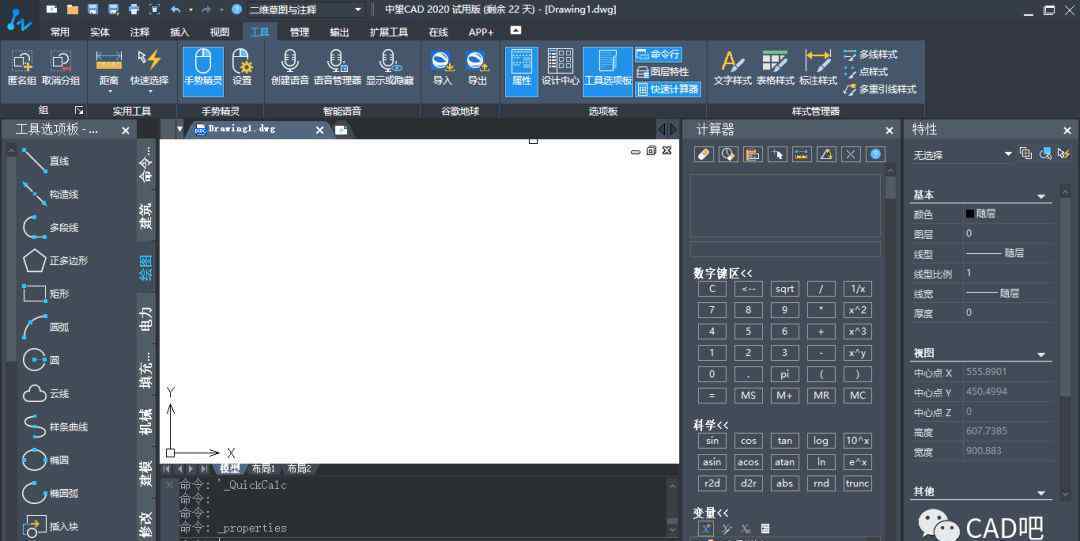Click the pi calculator button
Screen dimensions: 1080x541
click(785, 374)
